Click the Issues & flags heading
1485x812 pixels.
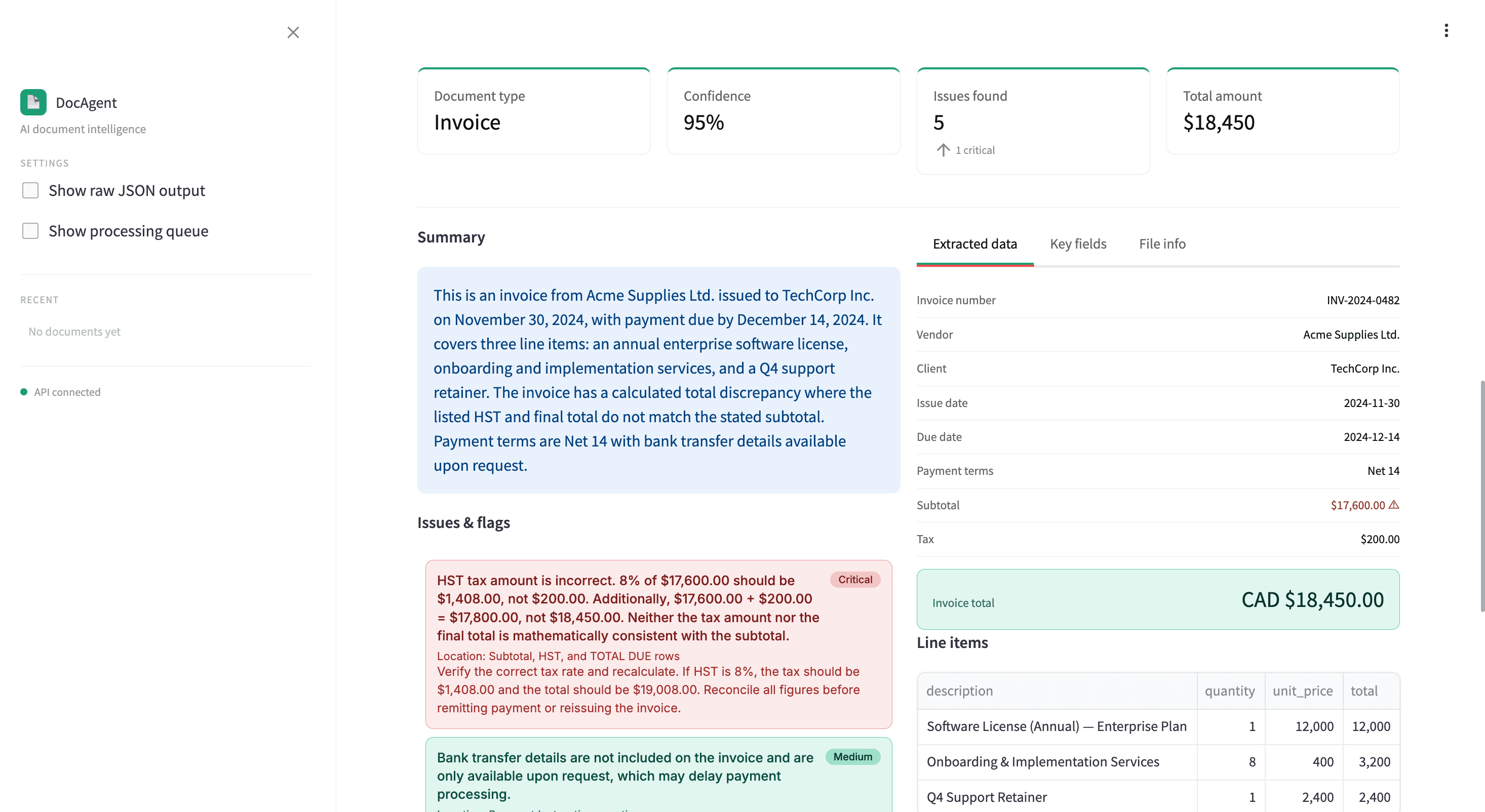click(x=463, y=522)
